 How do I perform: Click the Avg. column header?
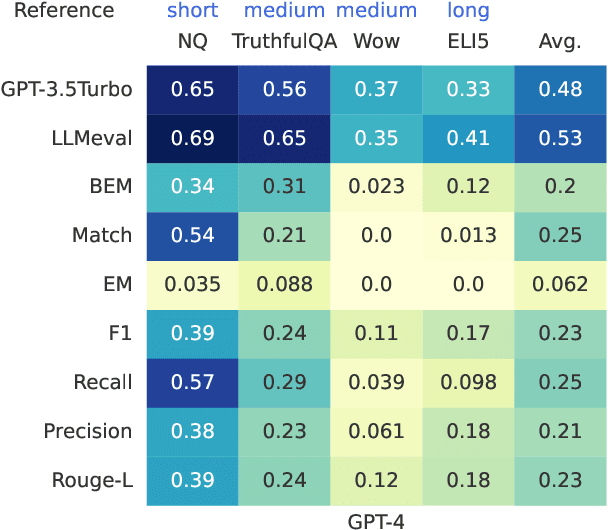click(x=559, y=43)
